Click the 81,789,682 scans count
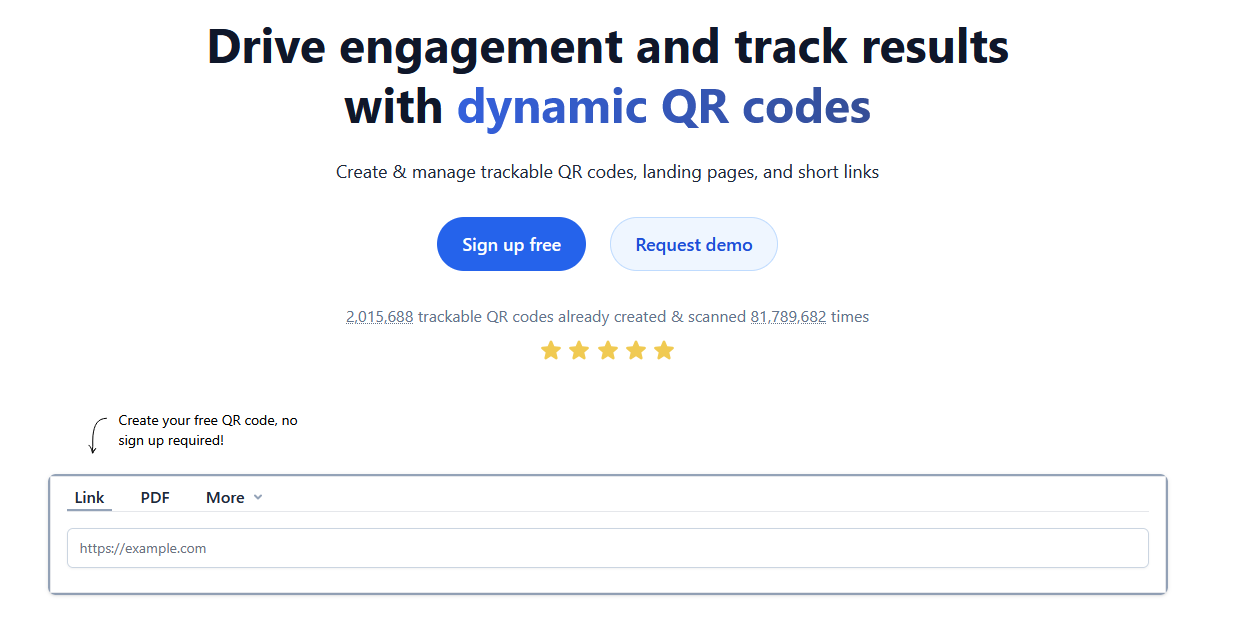Viewport: 1250px width, 639px height. click(788, 317)
